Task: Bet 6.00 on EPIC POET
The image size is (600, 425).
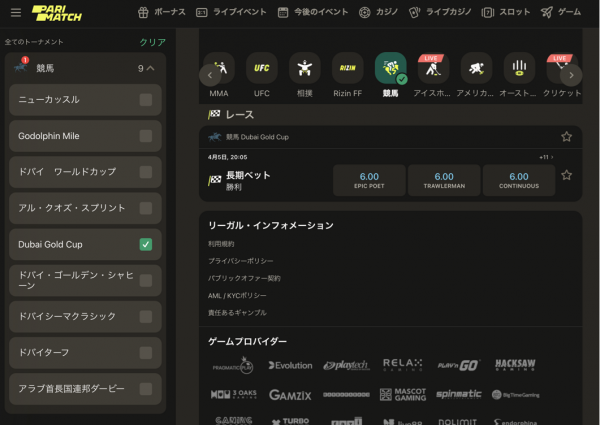Action: tap(369, 180)
